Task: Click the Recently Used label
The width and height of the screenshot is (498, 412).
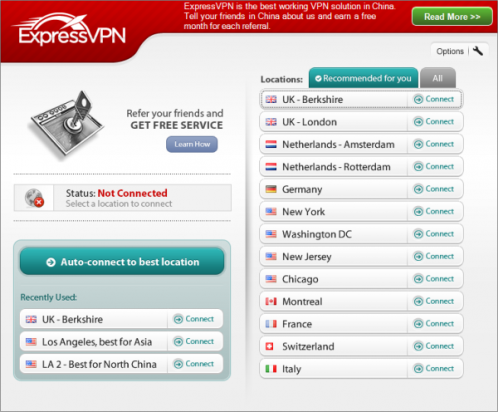Action: pos(49,297)
